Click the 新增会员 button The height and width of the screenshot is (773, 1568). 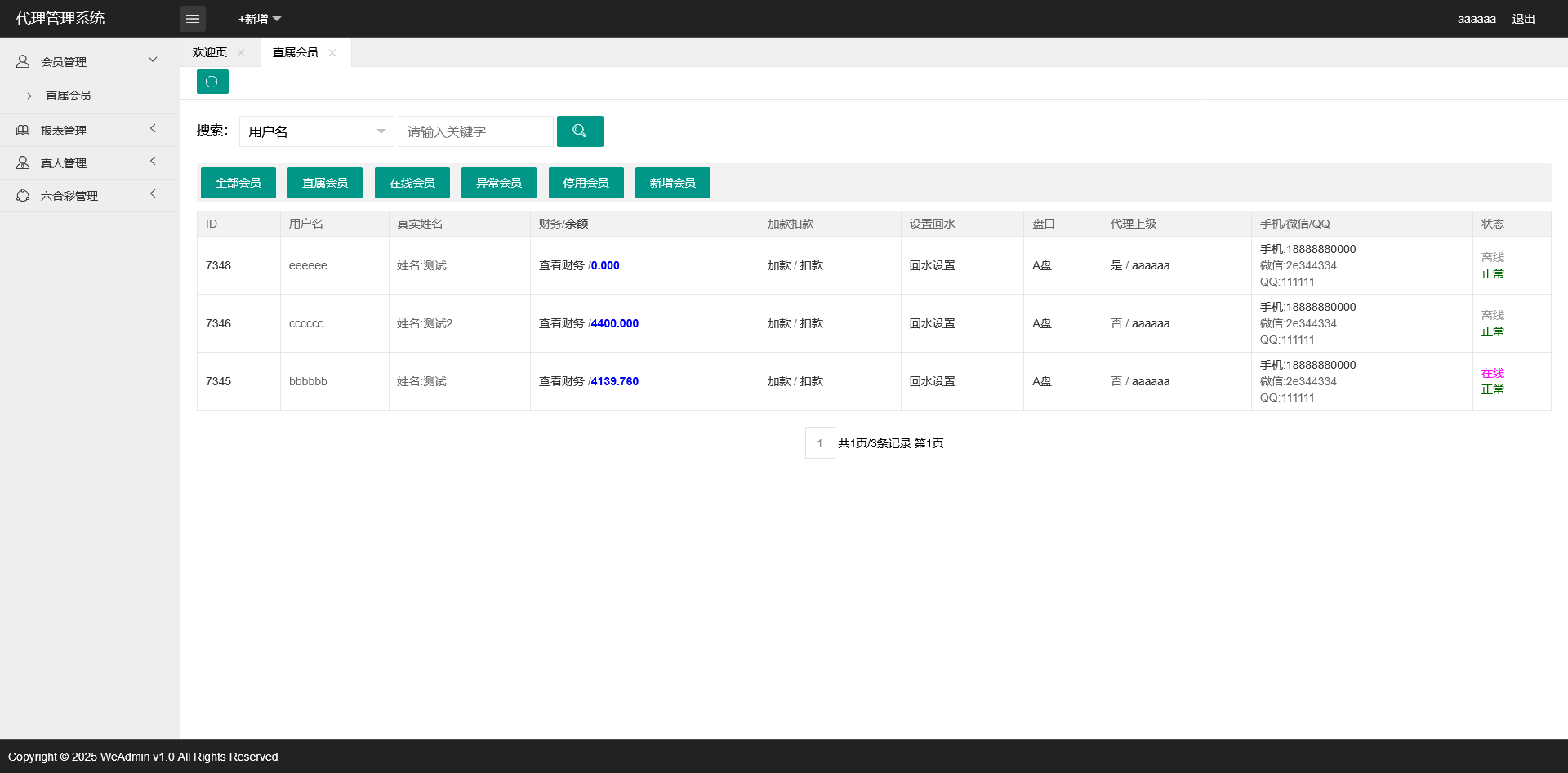click(x=673, y=183)
